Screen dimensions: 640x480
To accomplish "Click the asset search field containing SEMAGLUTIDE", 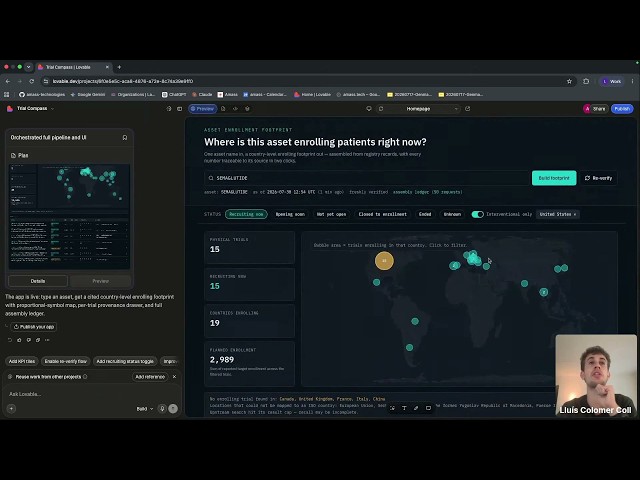I will click(366, 178).
